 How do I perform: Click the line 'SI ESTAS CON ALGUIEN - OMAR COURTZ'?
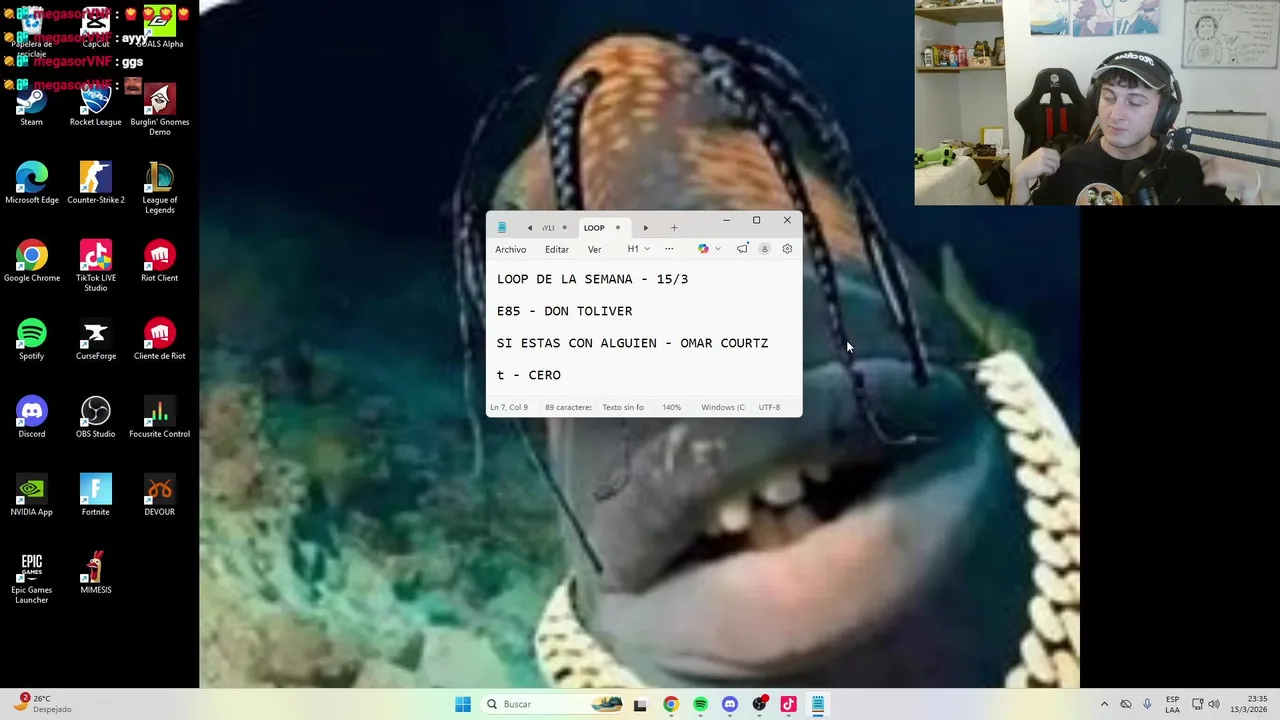click(632, 343)
